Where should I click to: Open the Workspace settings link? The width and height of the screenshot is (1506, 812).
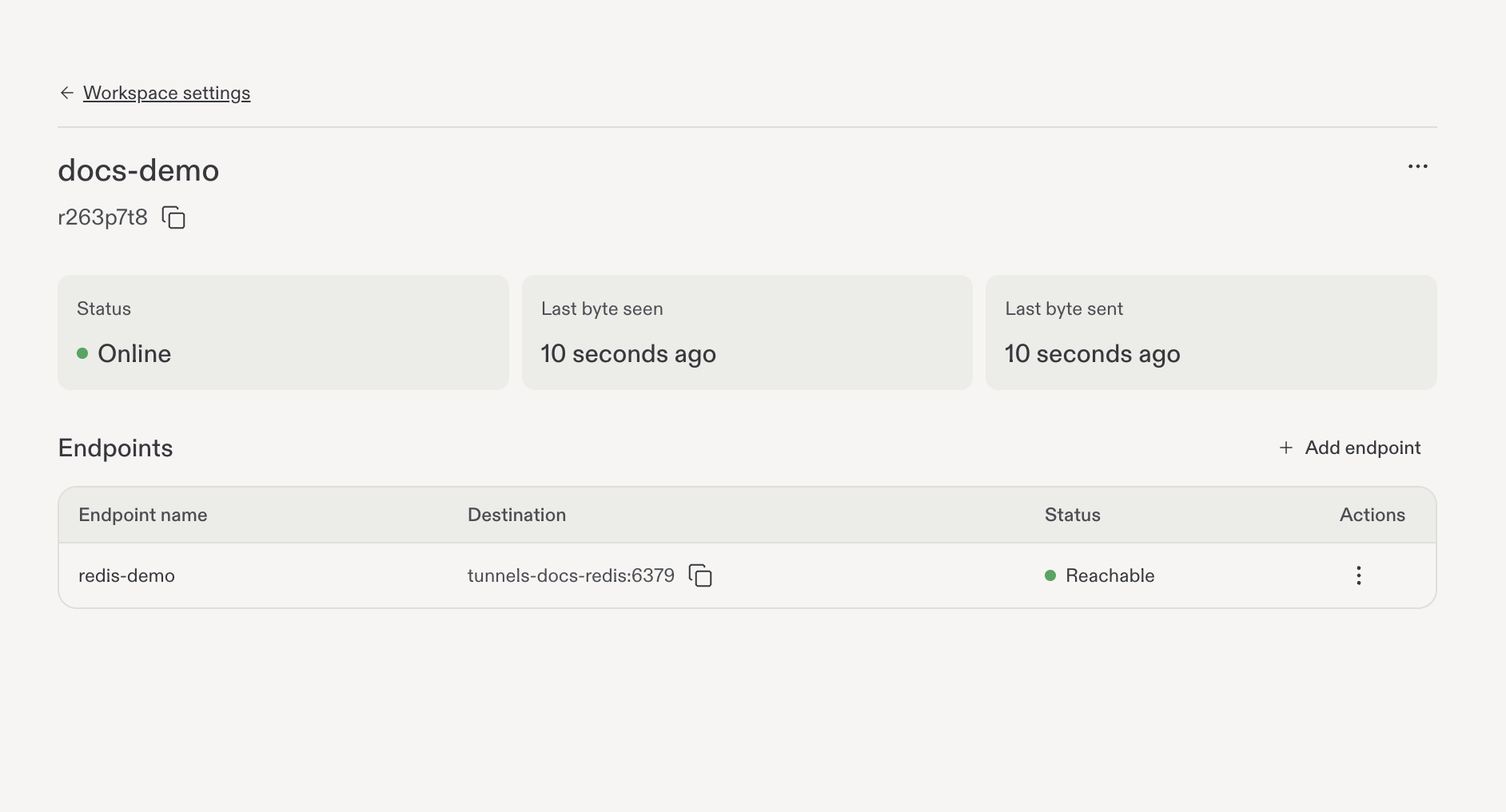pos(166,93)
